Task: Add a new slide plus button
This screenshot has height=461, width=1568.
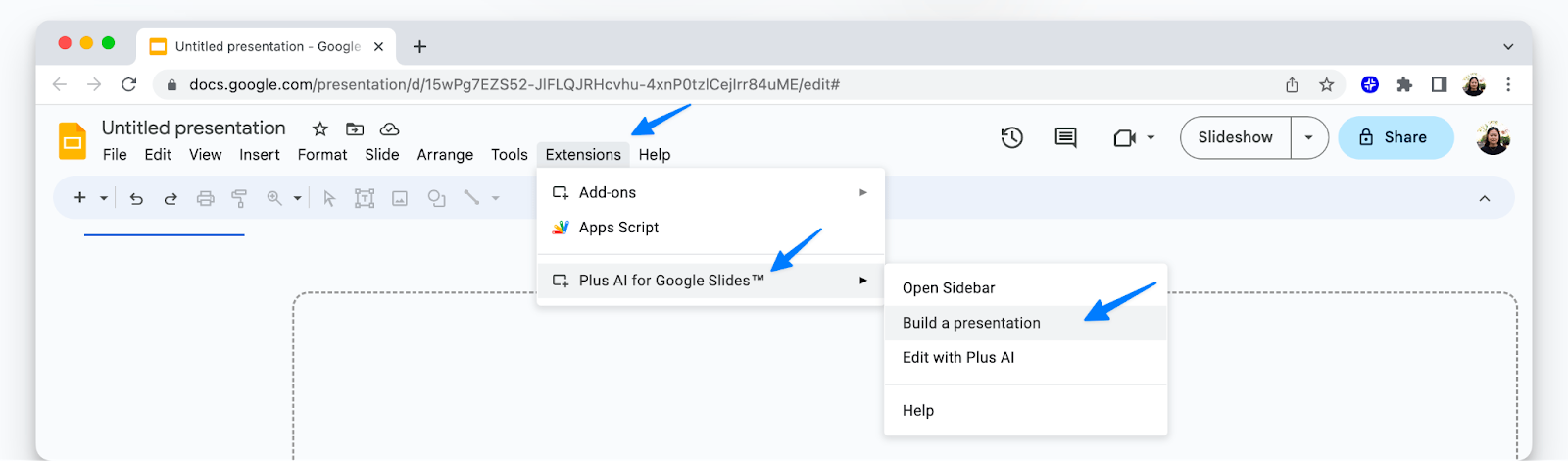Action: pyautogui.click(x=80, y=198)
